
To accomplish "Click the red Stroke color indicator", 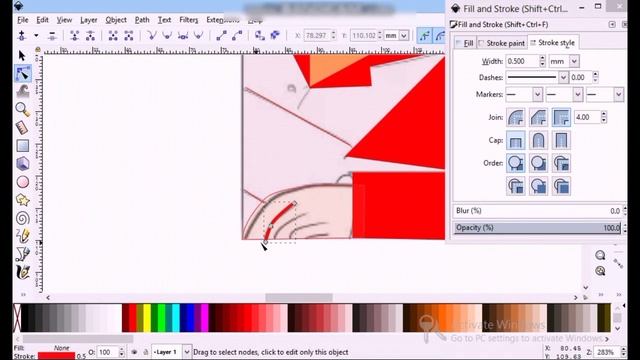I will (x=56, y=356).
